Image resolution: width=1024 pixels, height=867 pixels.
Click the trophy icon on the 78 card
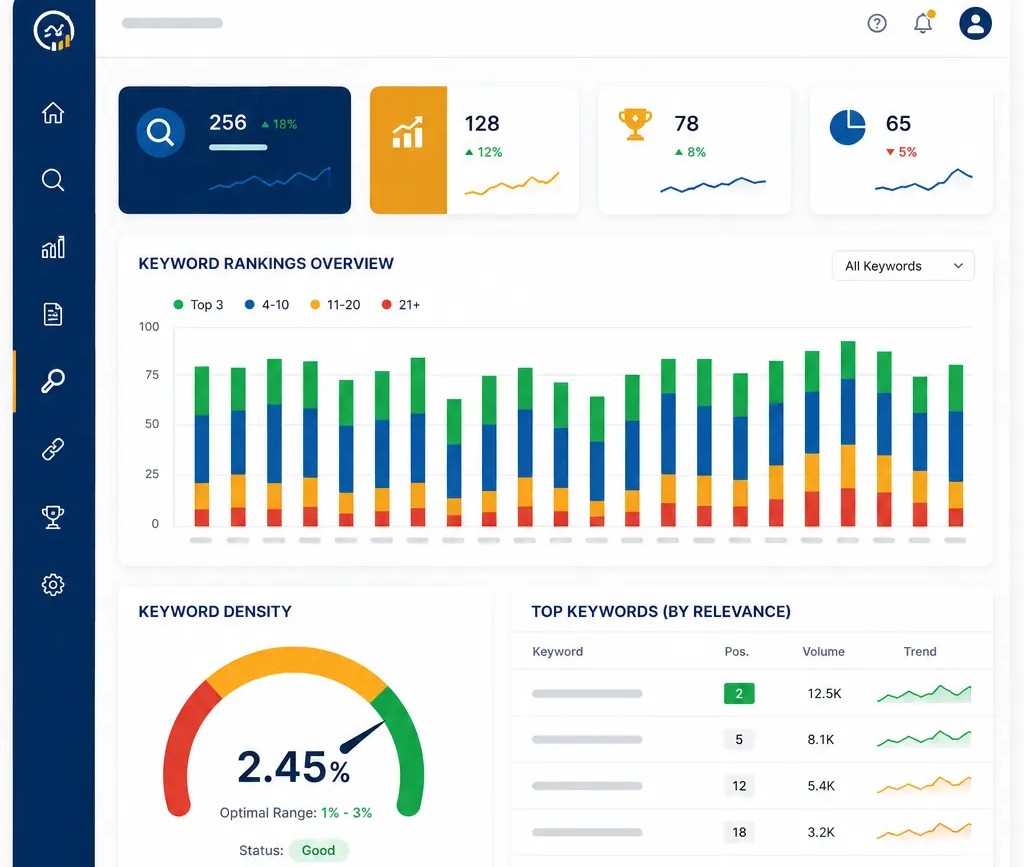pyautogui.click(x=635, y=124)
